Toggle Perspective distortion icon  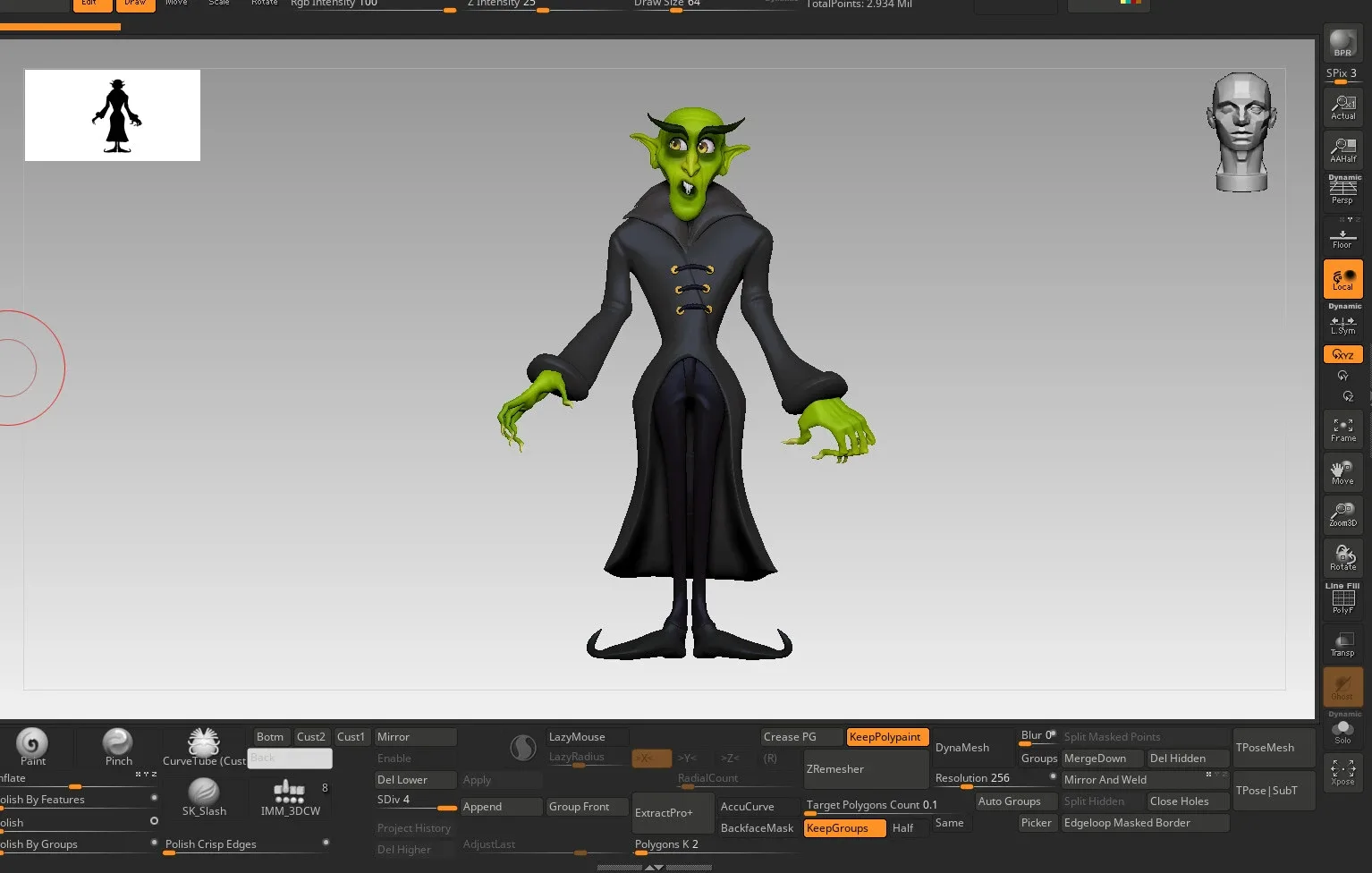point(1342,190)
